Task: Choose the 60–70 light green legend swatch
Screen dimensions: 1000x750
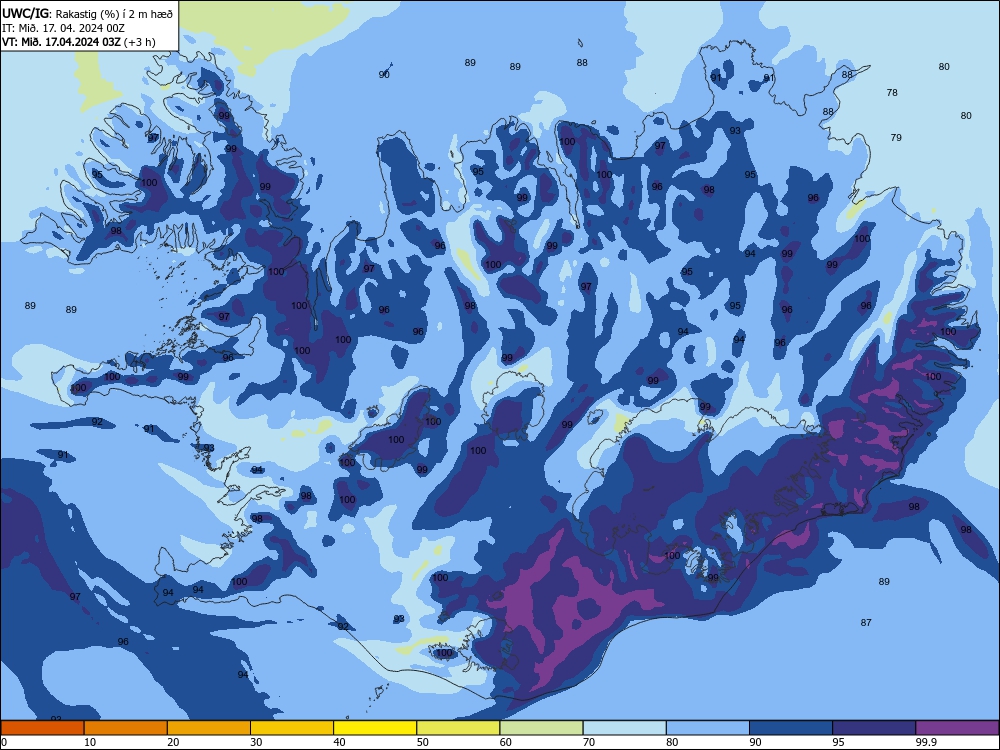Action: coord(541,728)
